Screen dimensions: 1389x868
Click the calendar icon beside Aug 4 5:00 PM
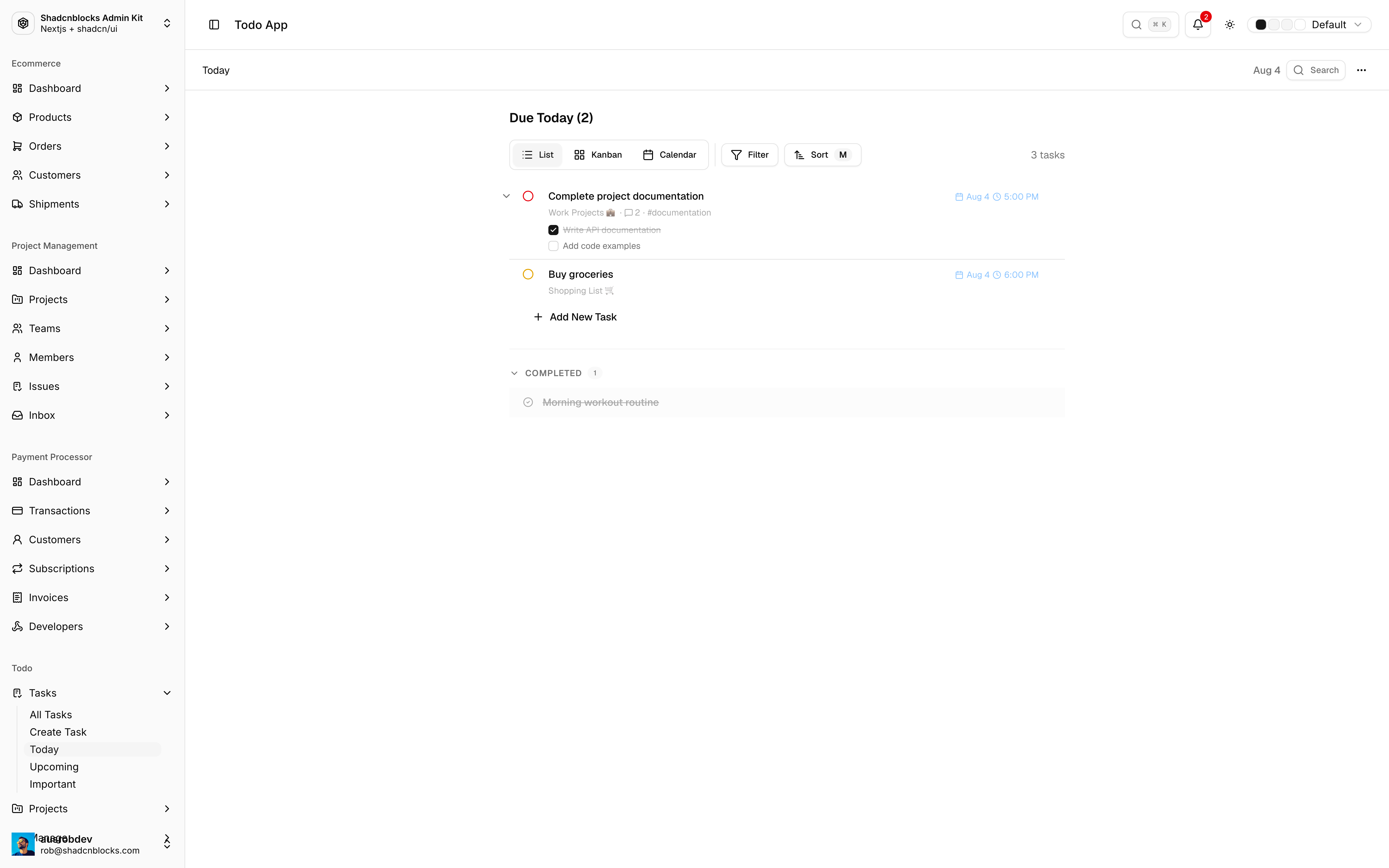point(959,197)
